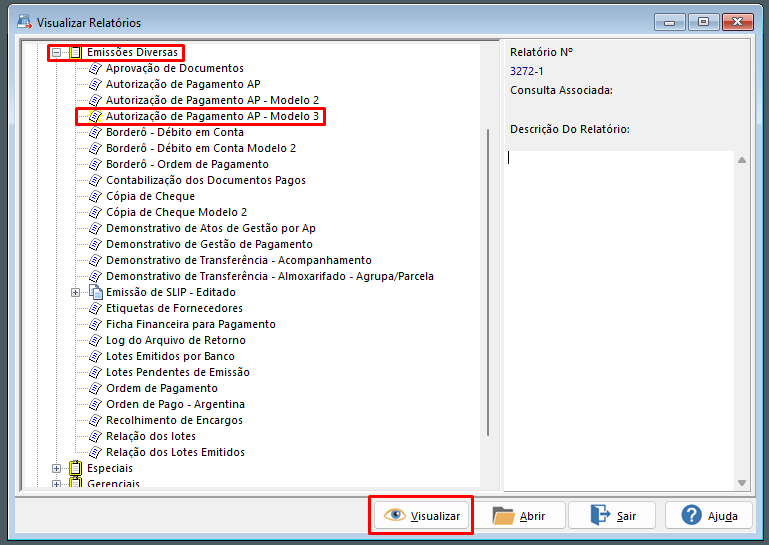The image size is (769, 545).
Task: Collapse the Emissões Diversas tree node
Action: coord(57,52)
